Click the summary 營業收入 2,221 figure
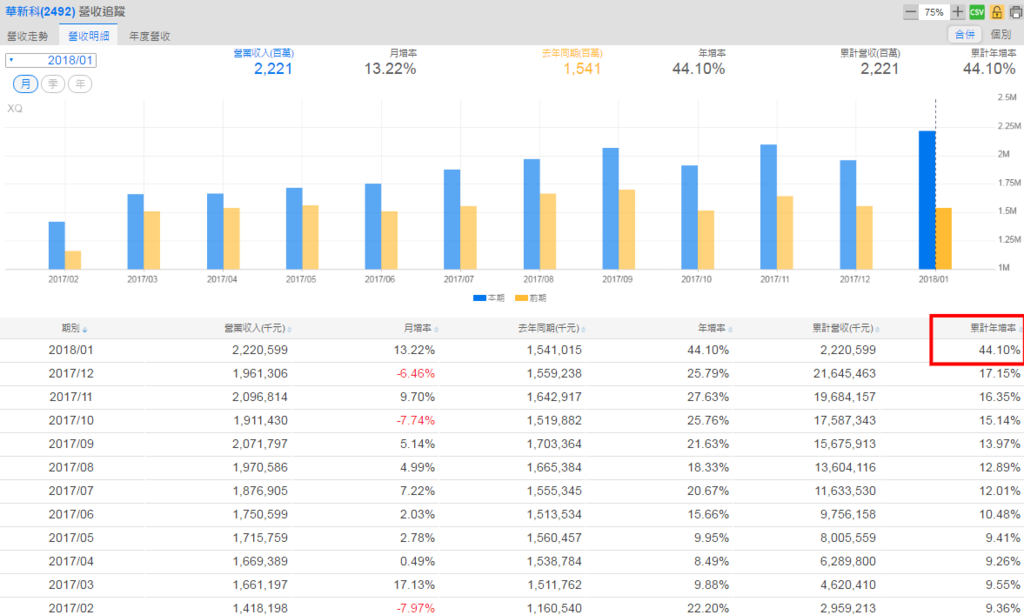 (273, 69)
